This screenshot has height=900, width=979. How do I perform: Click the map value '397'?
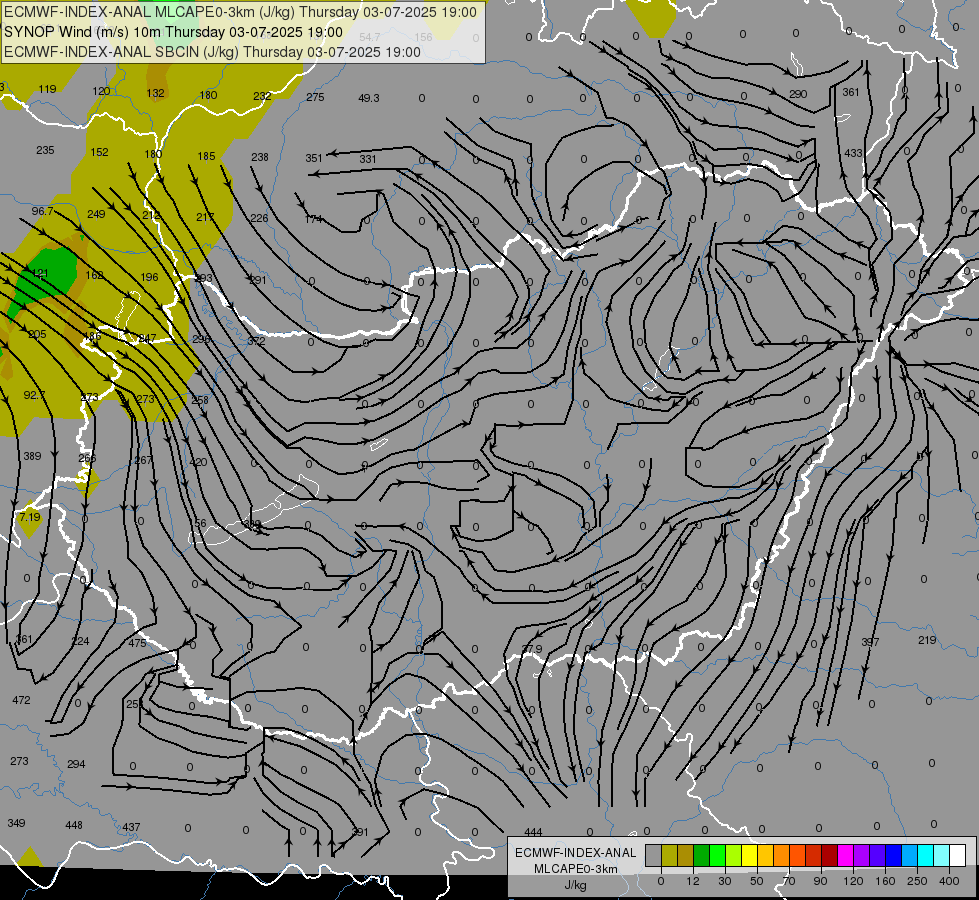click(x=870, y=642)
